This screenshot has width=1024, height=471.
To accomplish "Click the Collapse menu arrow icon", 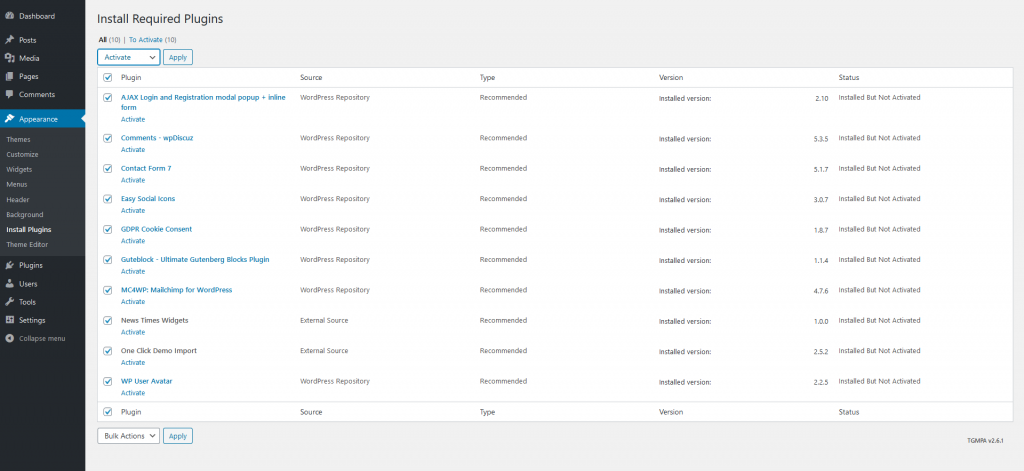I will 10,338.
